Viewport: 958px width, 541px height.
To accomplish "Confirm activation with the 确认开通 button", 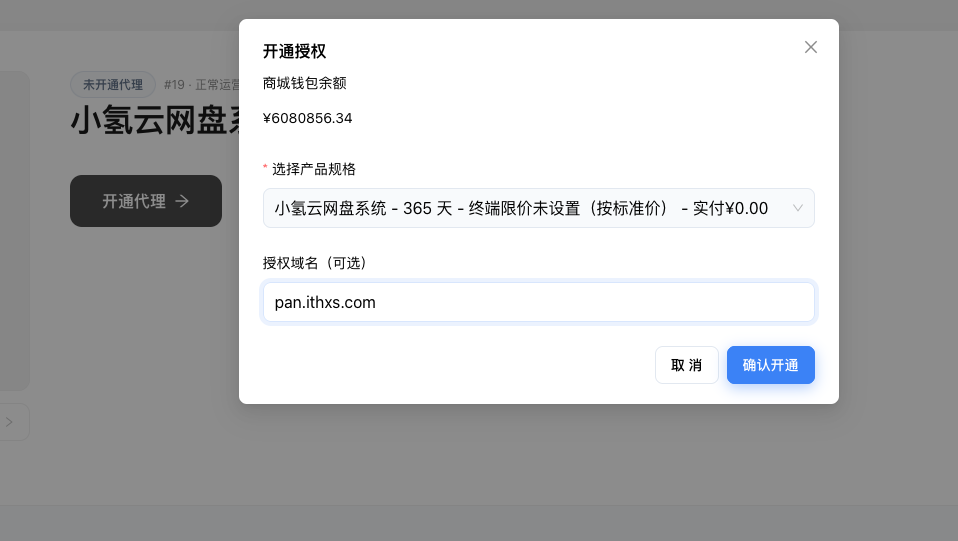I will coord(770,365).
